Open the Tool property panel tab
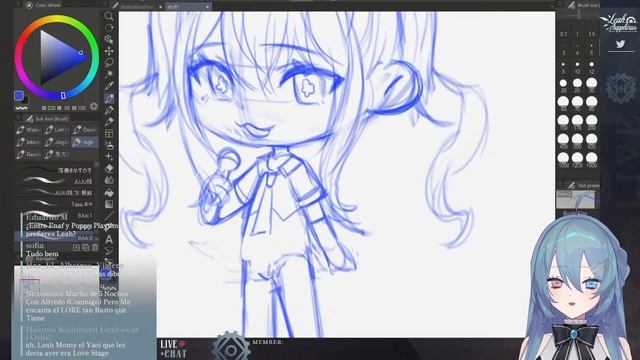The width and height of the screenshot is (640, 360). point(584,185)
